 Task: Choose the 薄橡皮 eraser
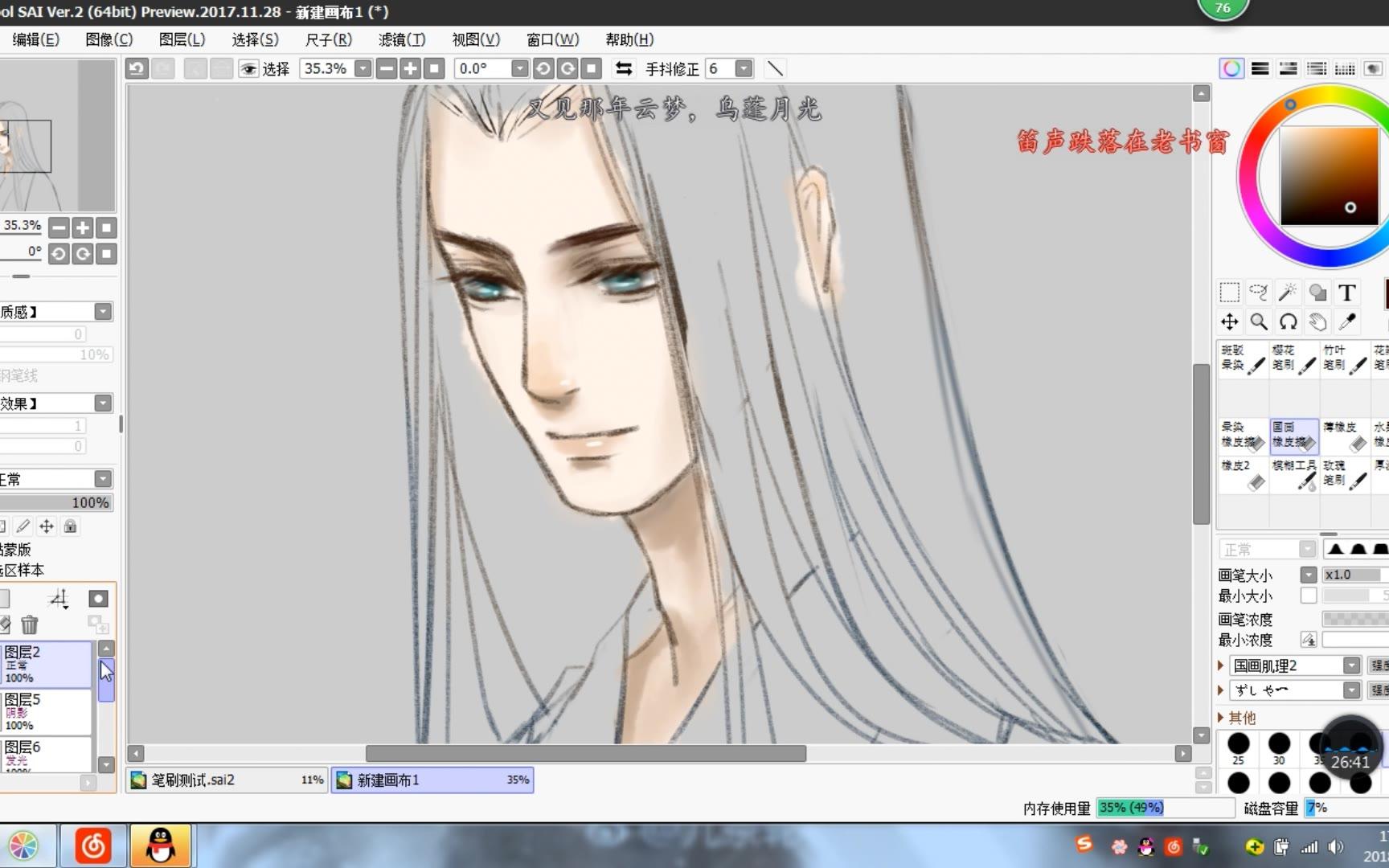click(x=1345, y=436)
